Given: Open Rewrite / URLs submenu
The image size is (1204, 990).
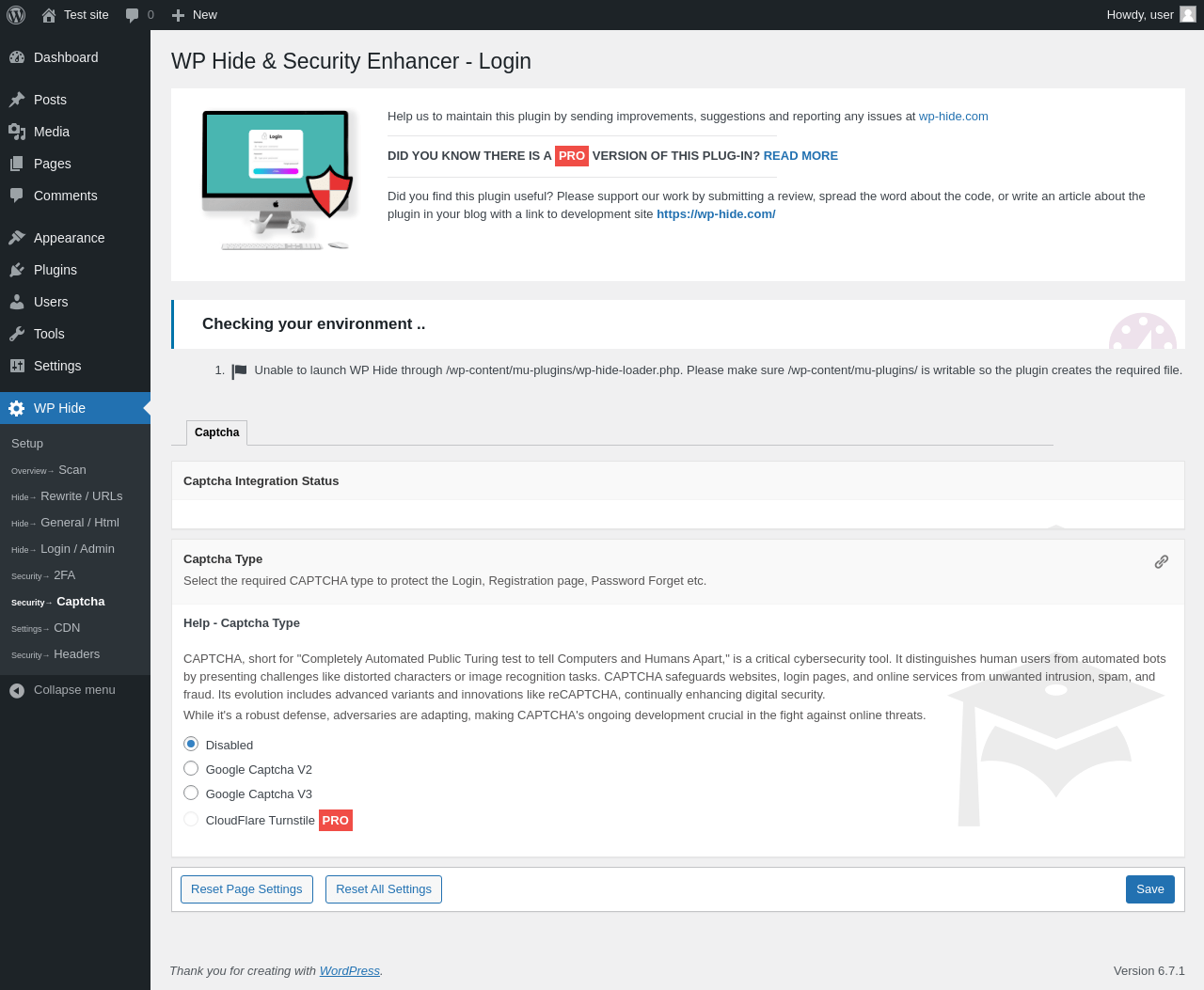Looking at the screenshot, I should [67, 496].
